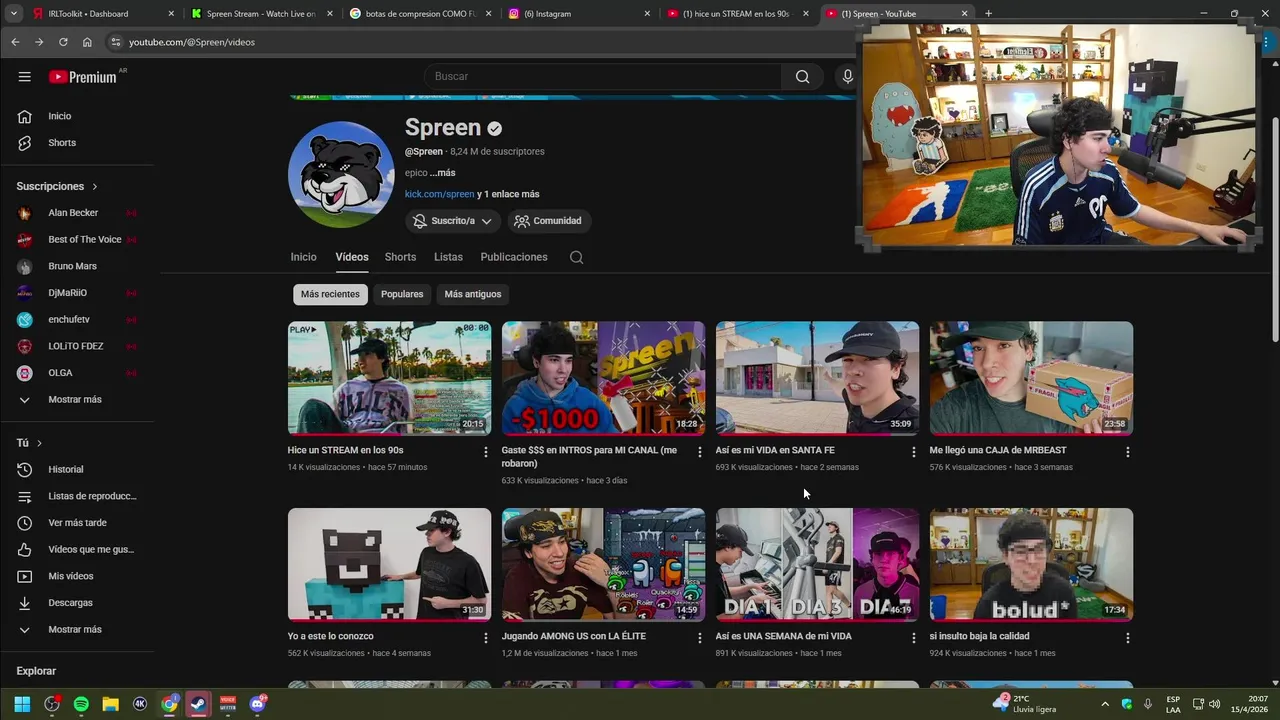Go to browser home page
This screenshot has height=720, width=1280.
(x=87, y=42)
